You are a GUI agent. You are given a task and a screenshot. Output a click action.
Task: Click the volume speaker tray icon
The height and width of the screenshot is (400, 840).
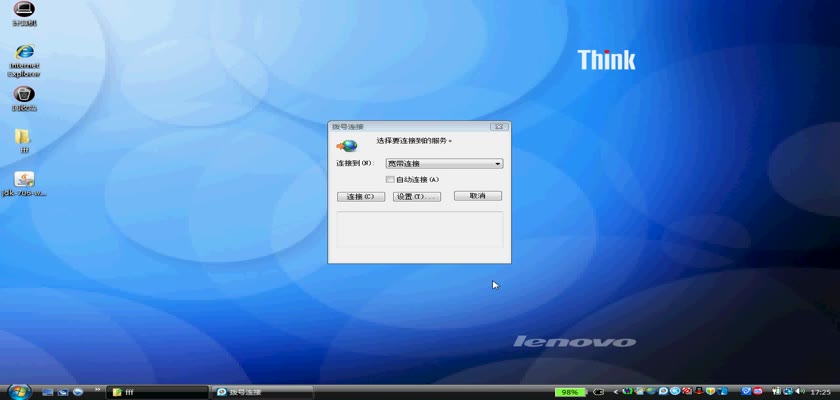(x=800, y=392)
